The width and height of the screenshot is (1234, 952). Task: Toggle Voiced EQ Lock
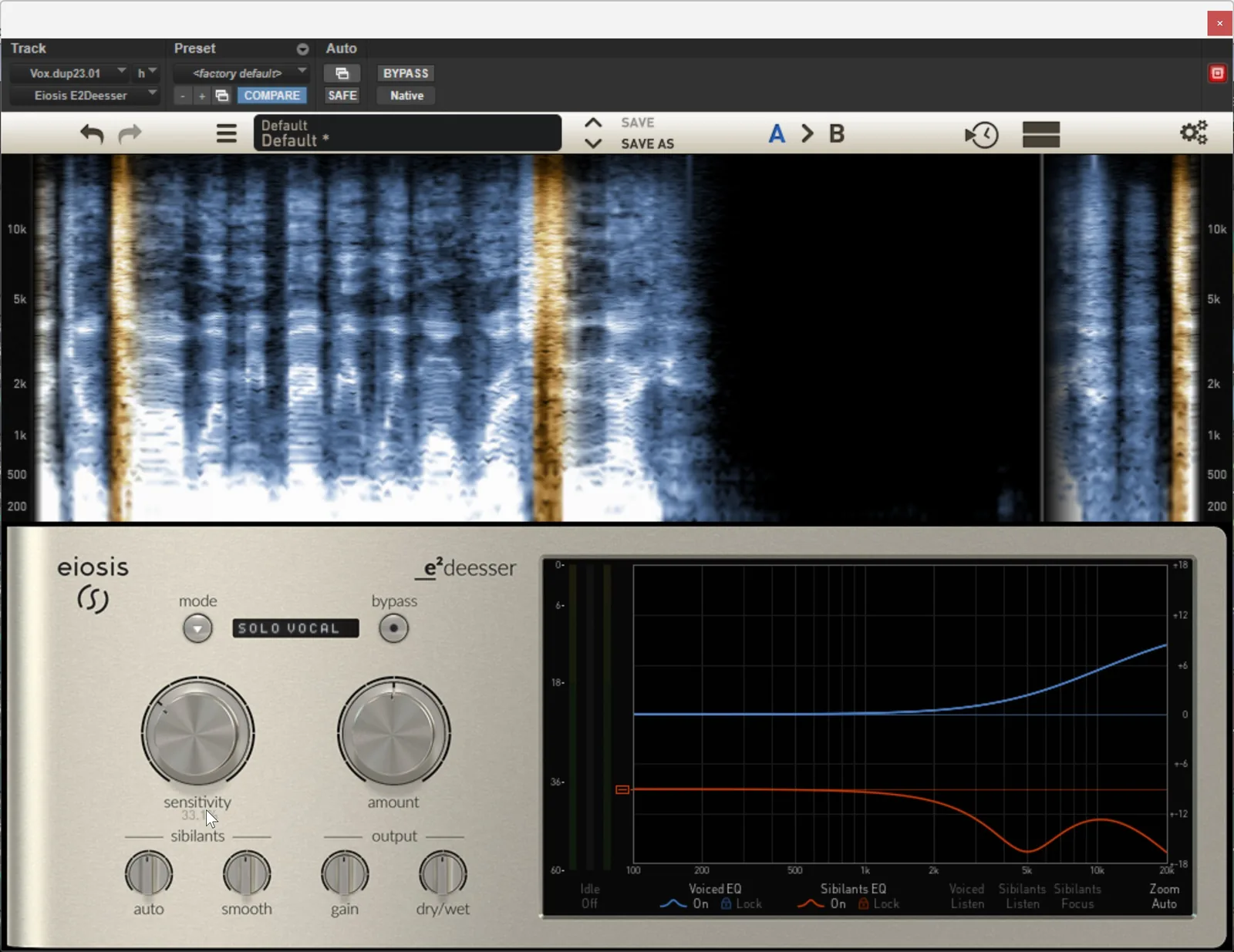(741, 904)
